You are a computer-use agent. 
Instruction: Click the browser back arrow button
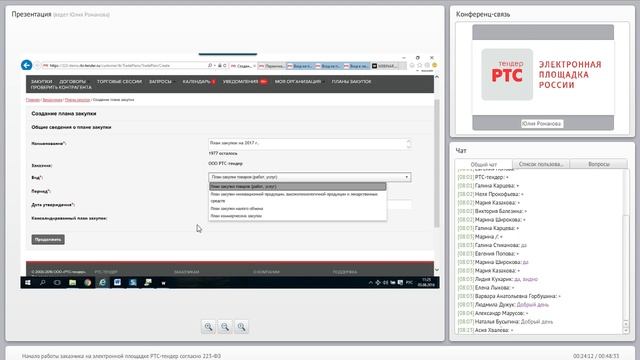pyautogui.click(x=27, y=65)
